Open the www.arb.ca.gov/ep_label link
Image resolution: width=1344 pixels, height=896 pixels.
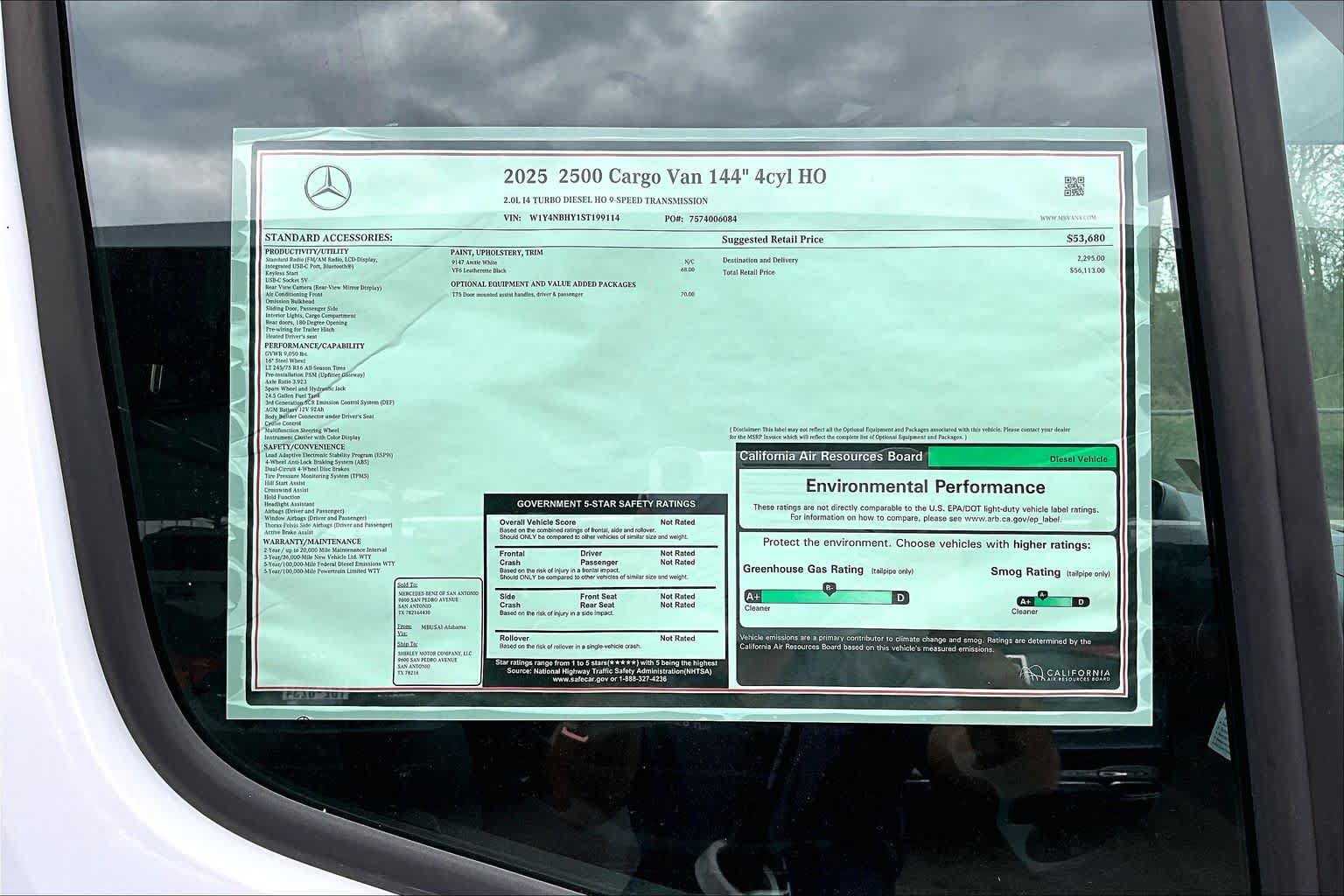pos(1012,519)
